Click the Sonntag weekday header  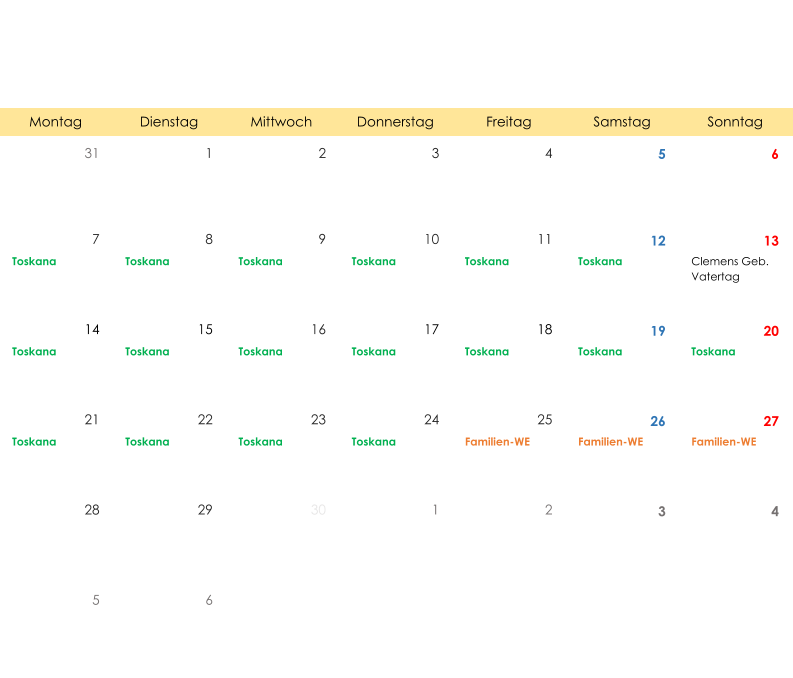coord(735,122)
